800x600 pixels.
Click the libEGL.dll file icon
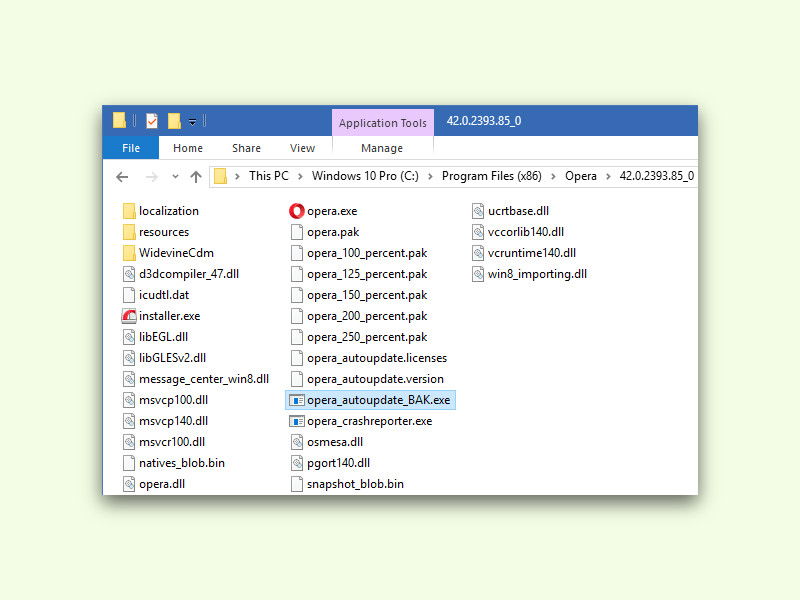(x=129, y=337)
